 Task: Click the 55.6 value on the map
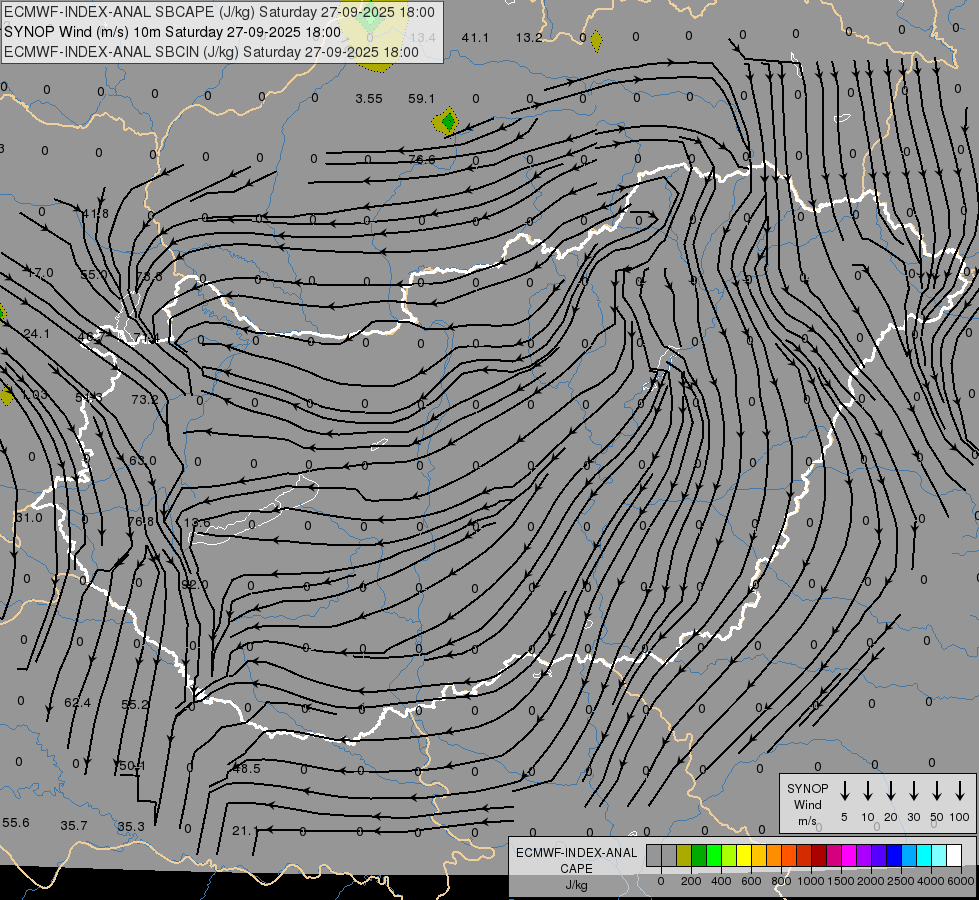[x=16, y=823]
